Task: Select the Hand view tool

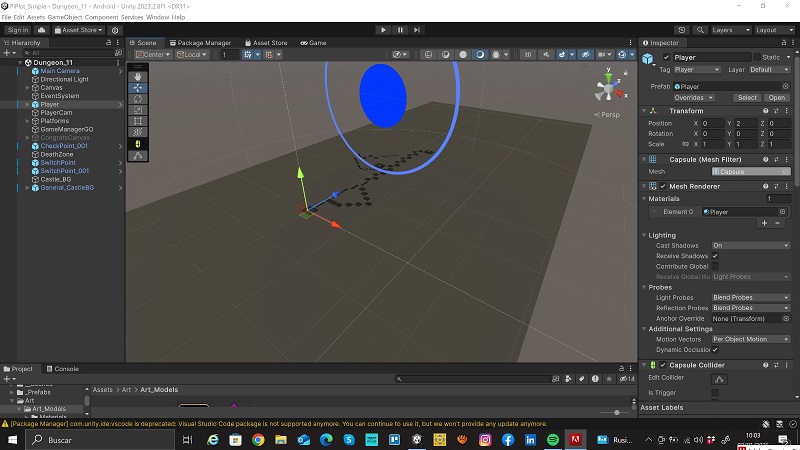Action: [138, 76]
